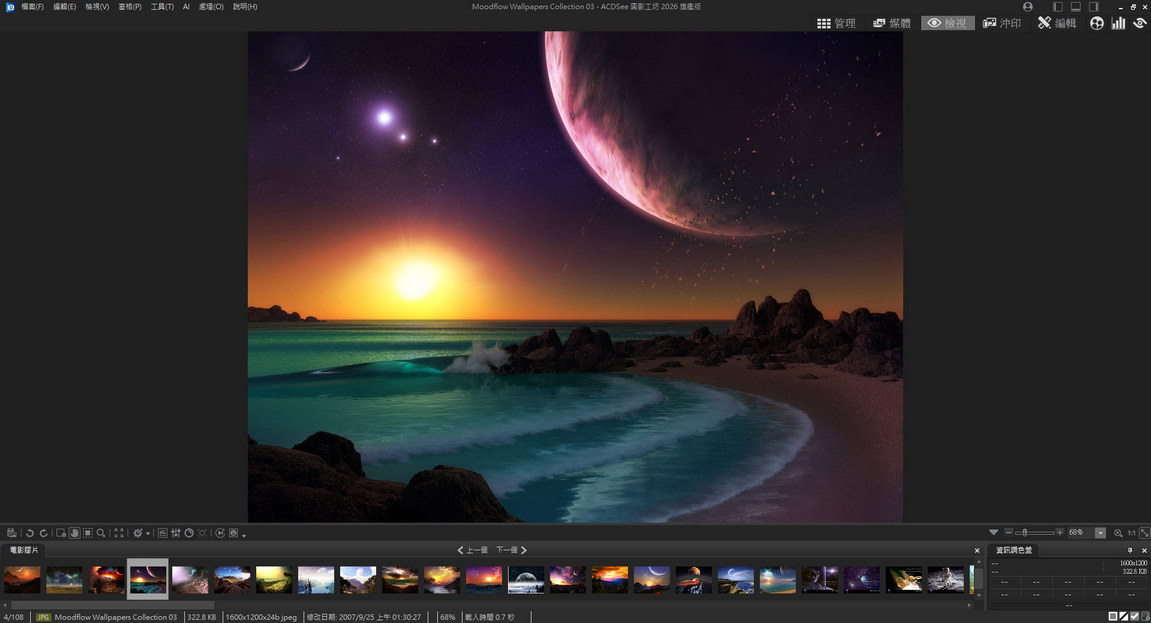Activate the Zoom magnifier tool
1151x623 pixels.
point(101,533)
